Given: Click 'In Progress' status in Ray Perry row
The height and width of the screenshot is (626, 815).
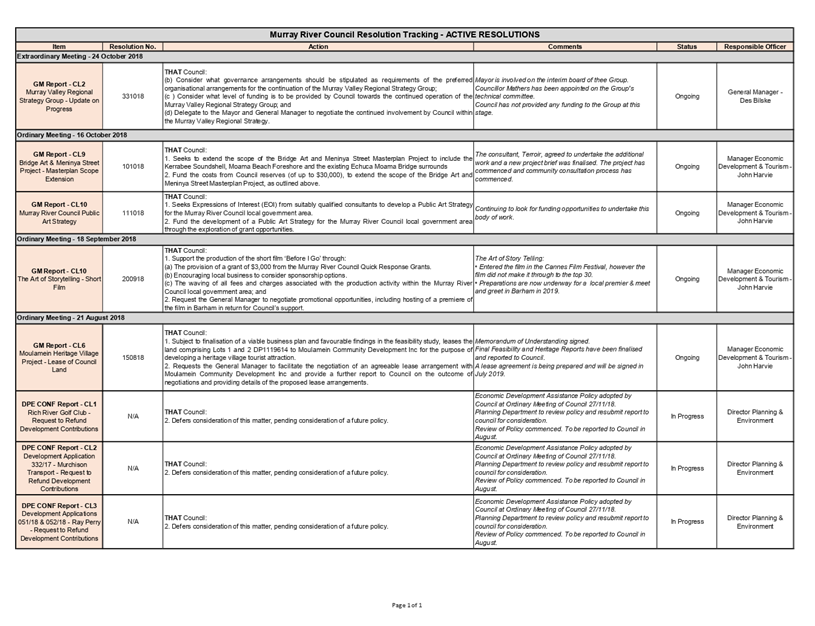Looking at the screenshot, I should pyautogui.click(x=687, y=521).
